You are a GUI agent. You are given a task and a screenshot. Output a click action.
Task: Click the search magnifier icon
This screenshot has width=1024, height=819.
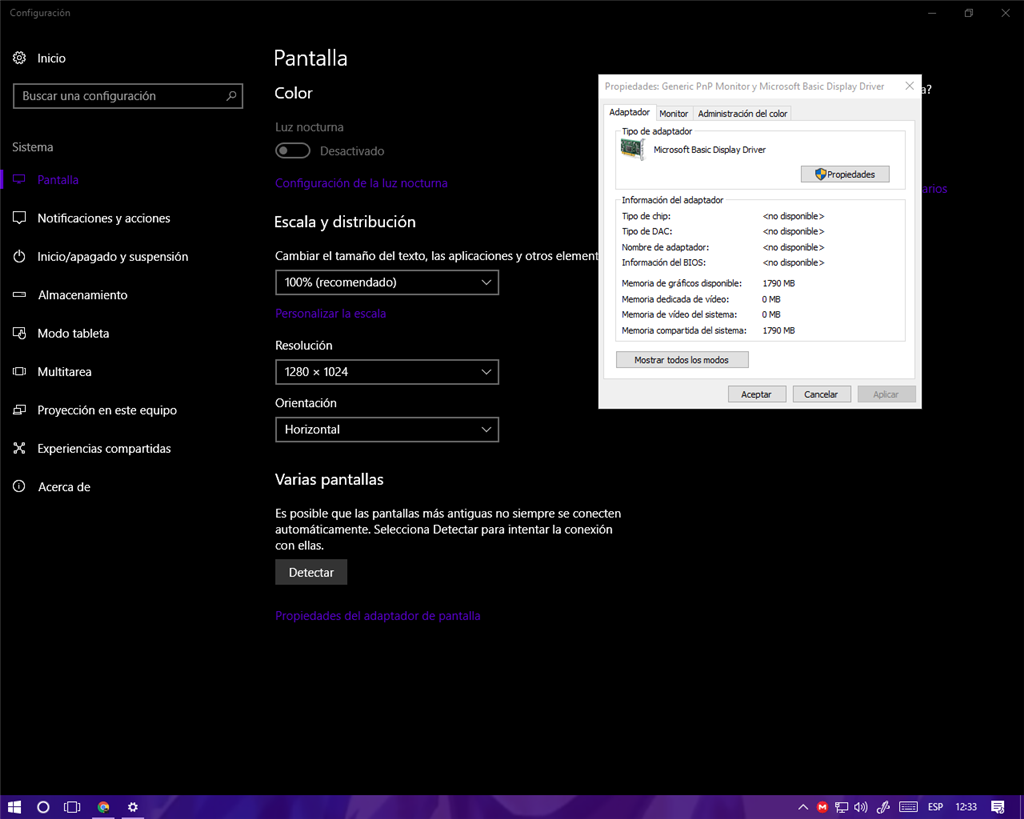tap(231, 96)
